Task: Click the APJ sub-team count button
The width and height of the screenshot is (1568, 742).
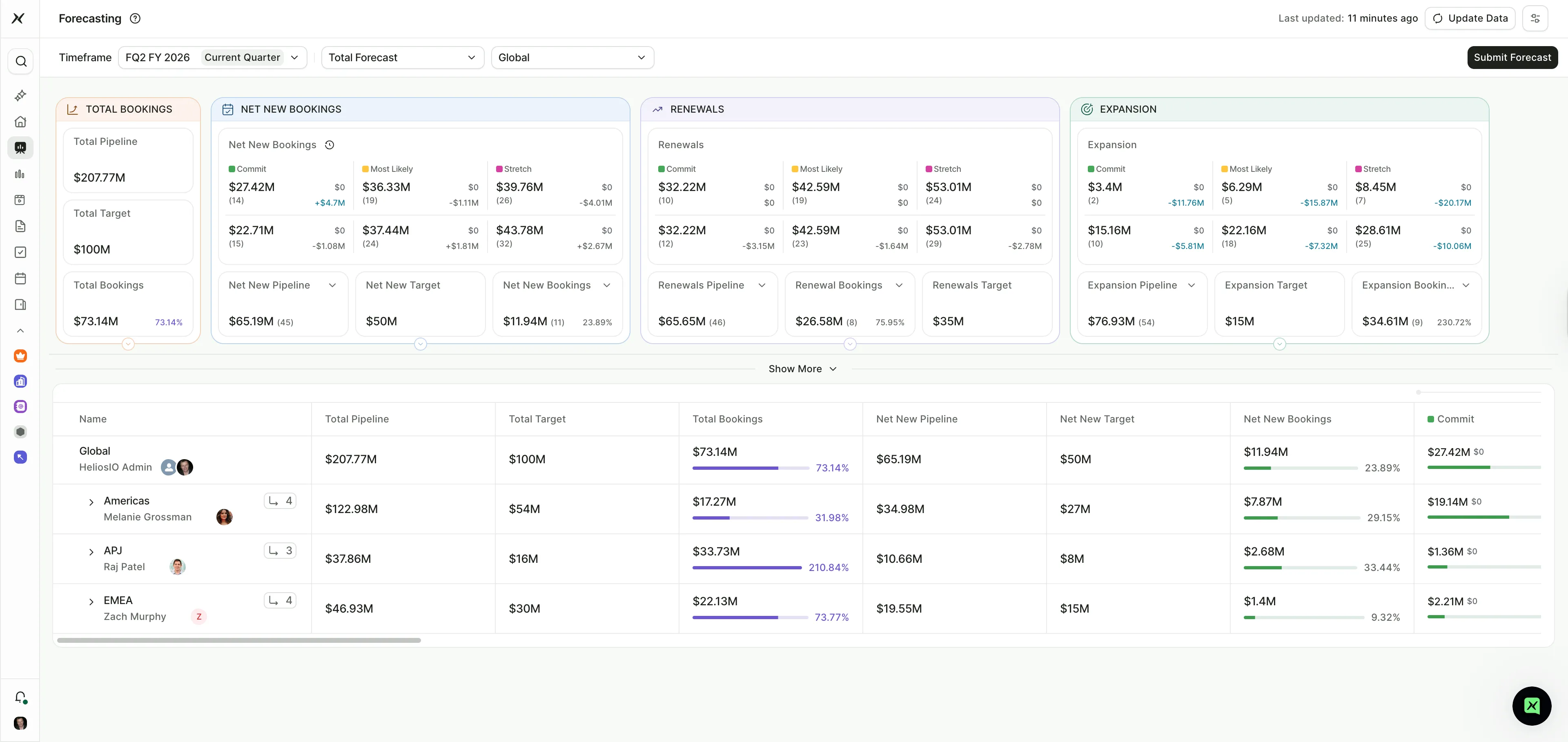Action: click(x=280, y=551)
